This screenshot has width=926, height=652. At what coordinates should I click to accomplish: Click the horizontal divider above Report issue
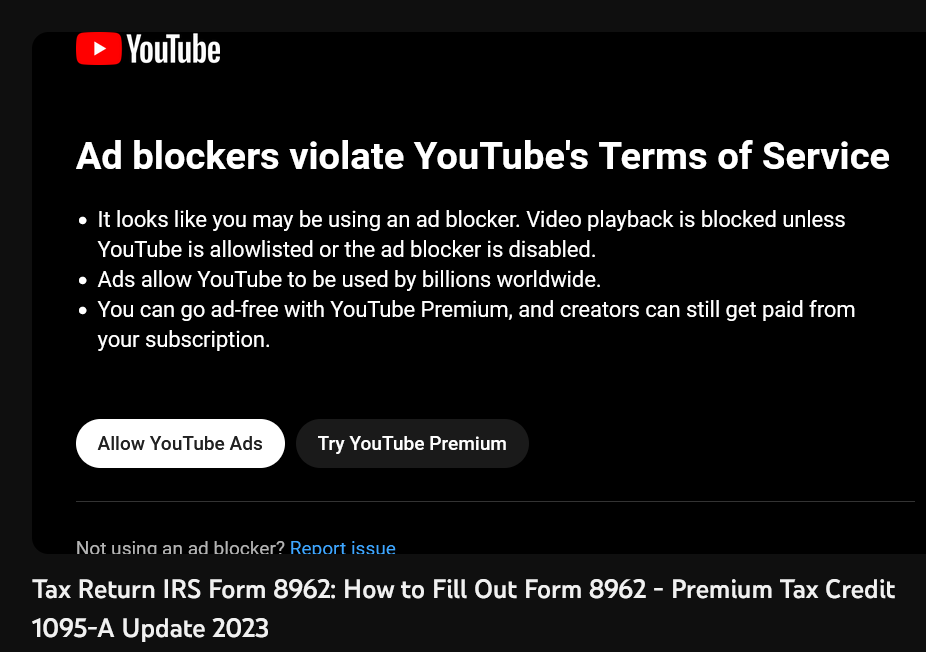click(x=495, y=501)
